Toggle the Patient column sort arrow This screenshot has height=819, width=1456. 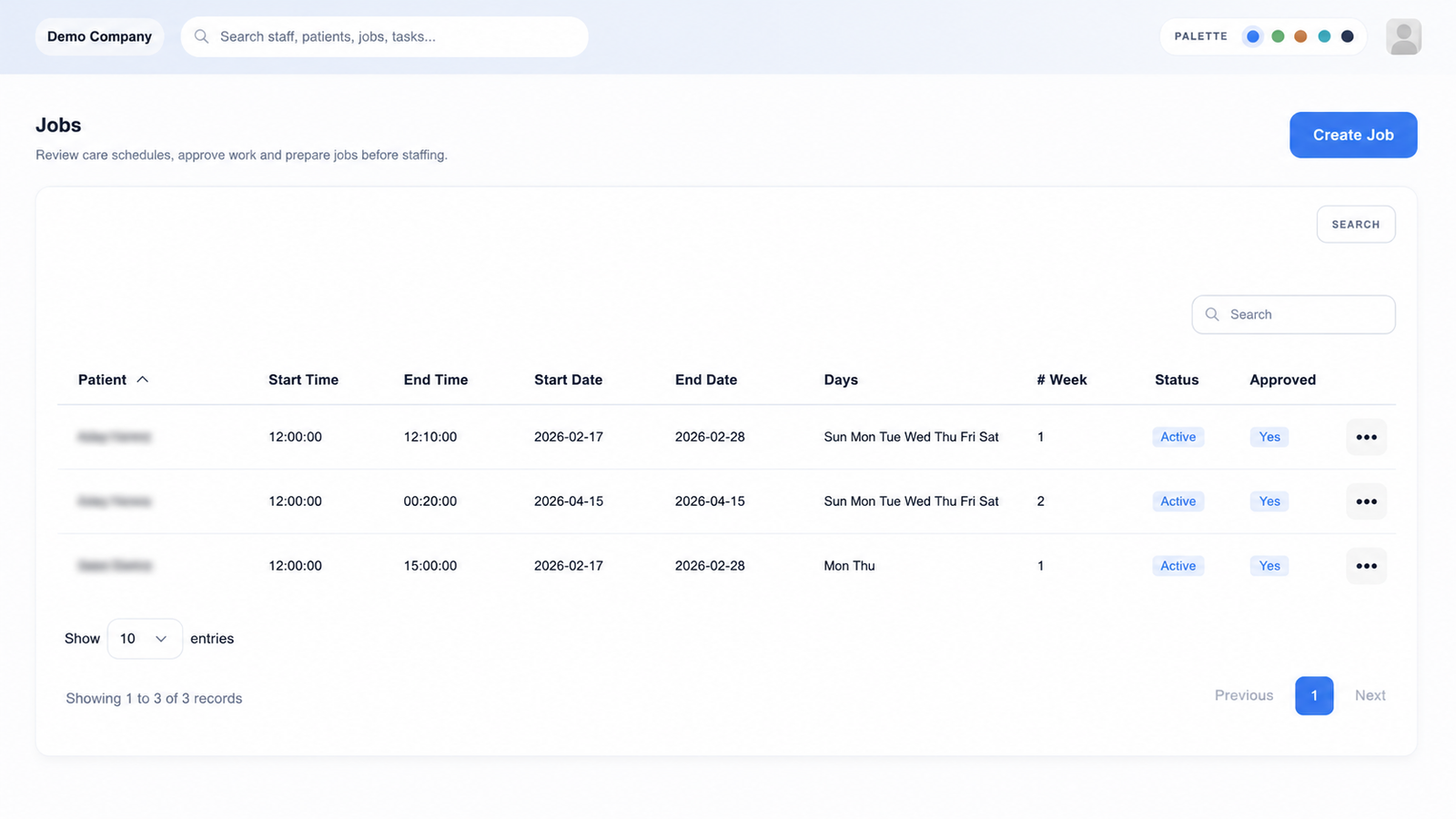point(142,379)
